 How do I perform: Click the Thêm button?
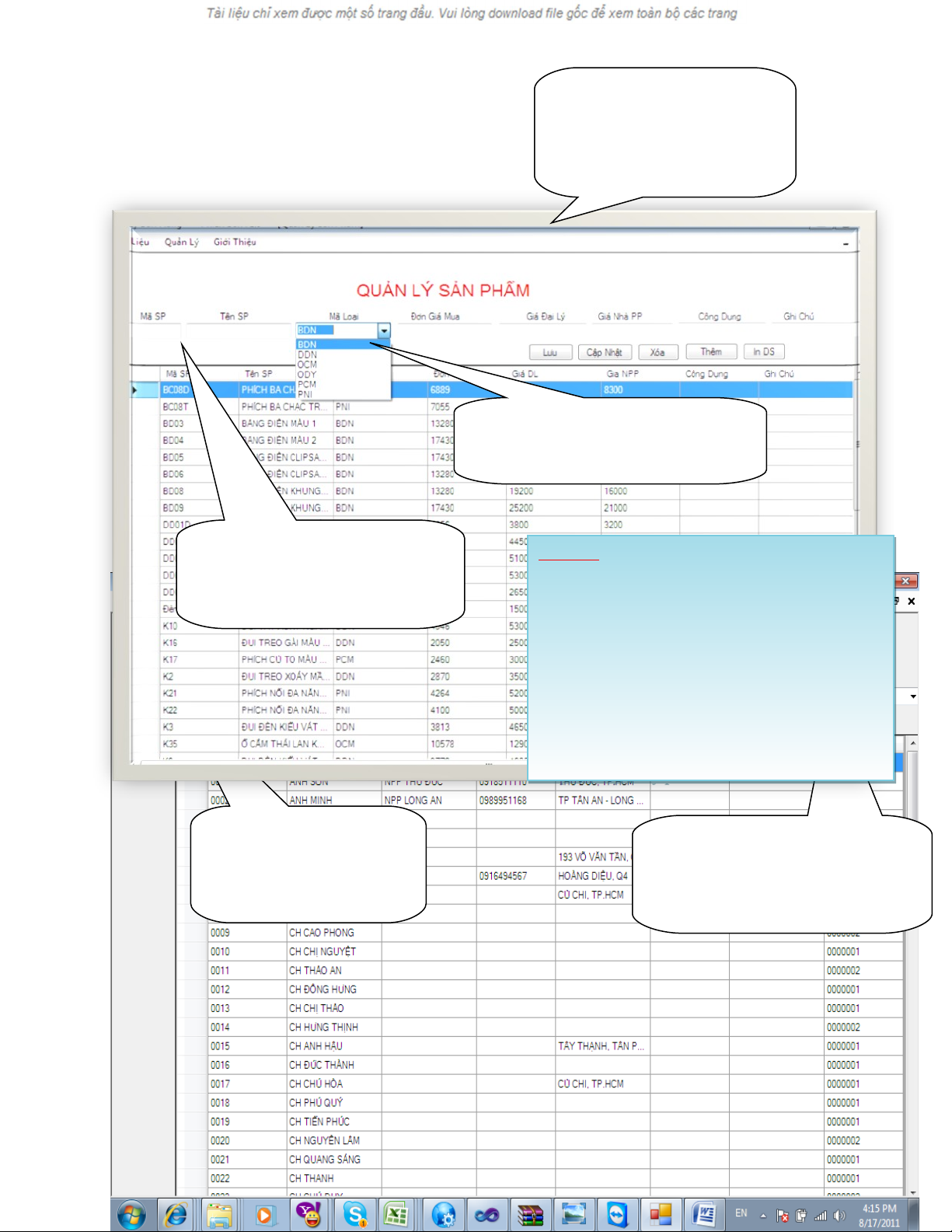coord(711,352)
